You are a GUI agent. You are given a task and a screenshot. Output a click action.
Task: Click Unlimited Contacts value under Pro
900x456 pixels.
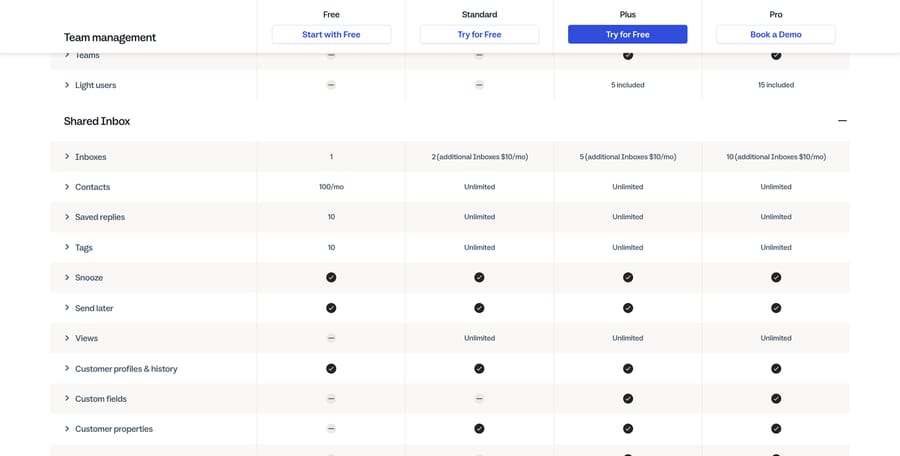(x=776, y=187)
